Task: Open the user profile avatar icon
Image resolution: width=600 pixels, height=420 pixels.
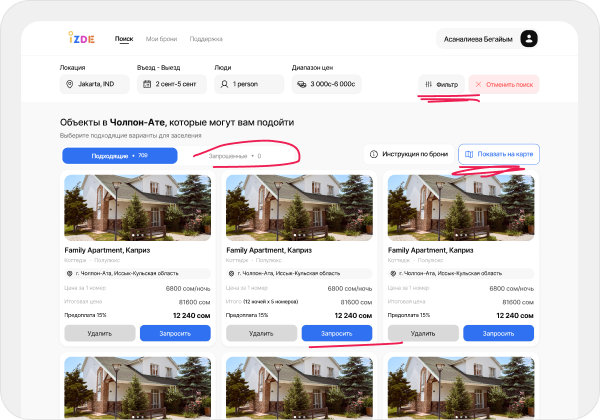Action: (529, 39)
